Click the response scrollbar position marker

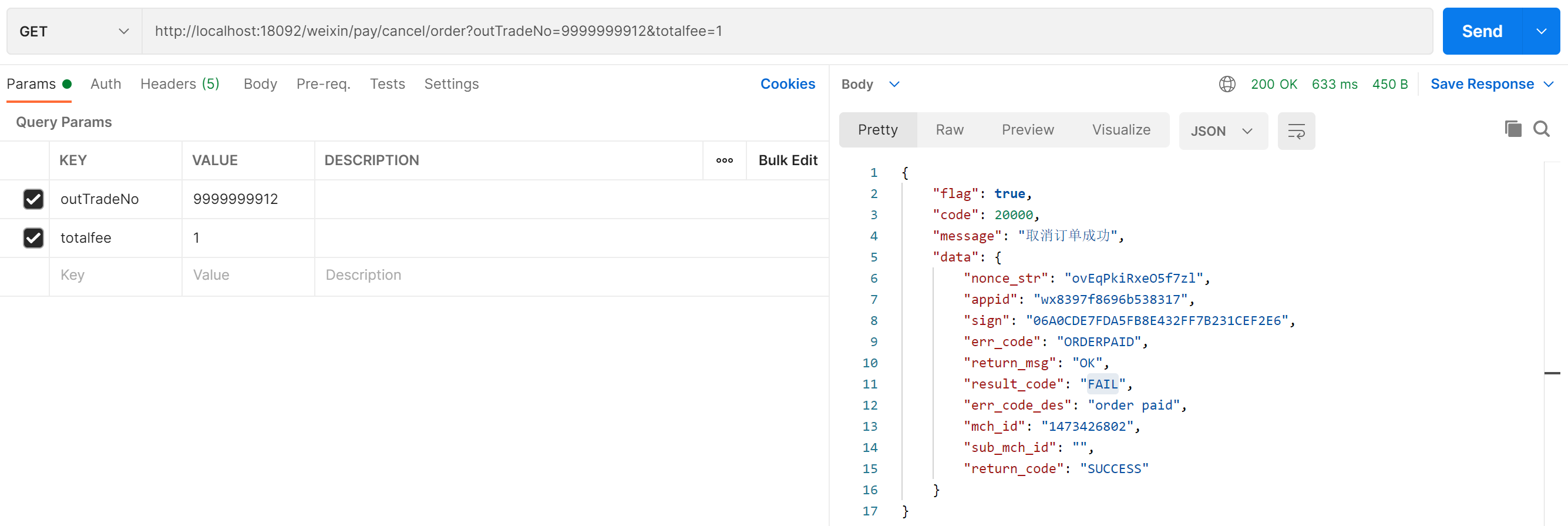pos(1552,373)
